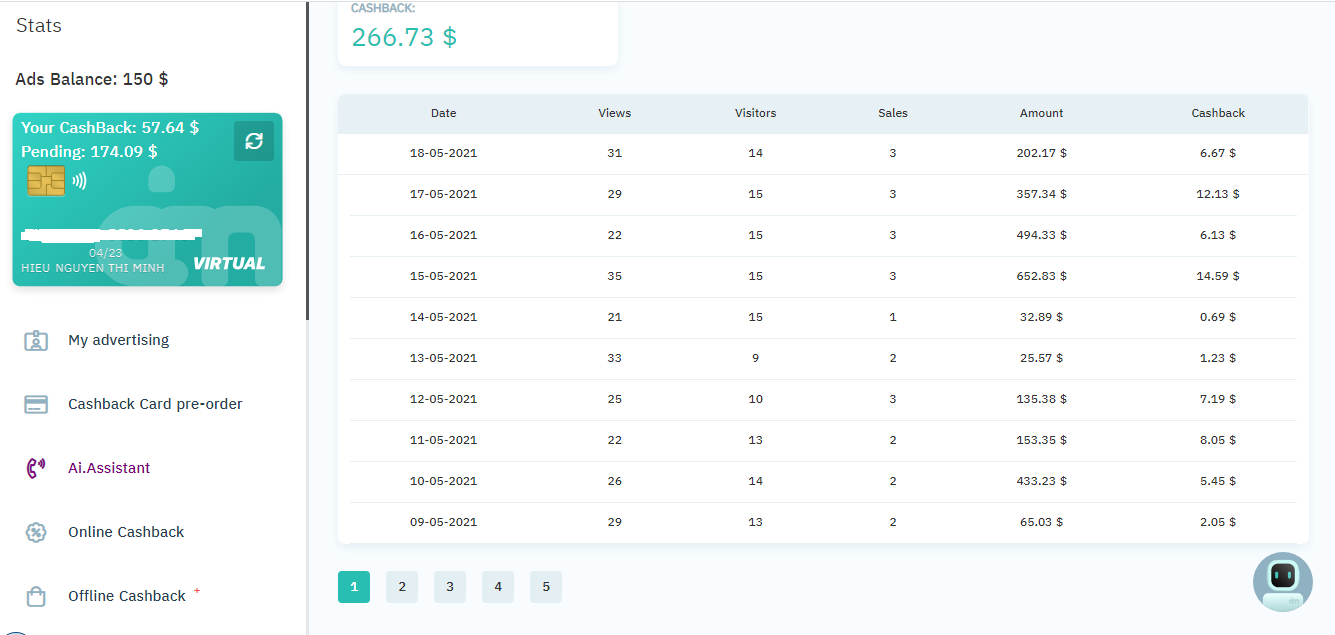Open Offline Cashback menu item

[x=127, y=596]
